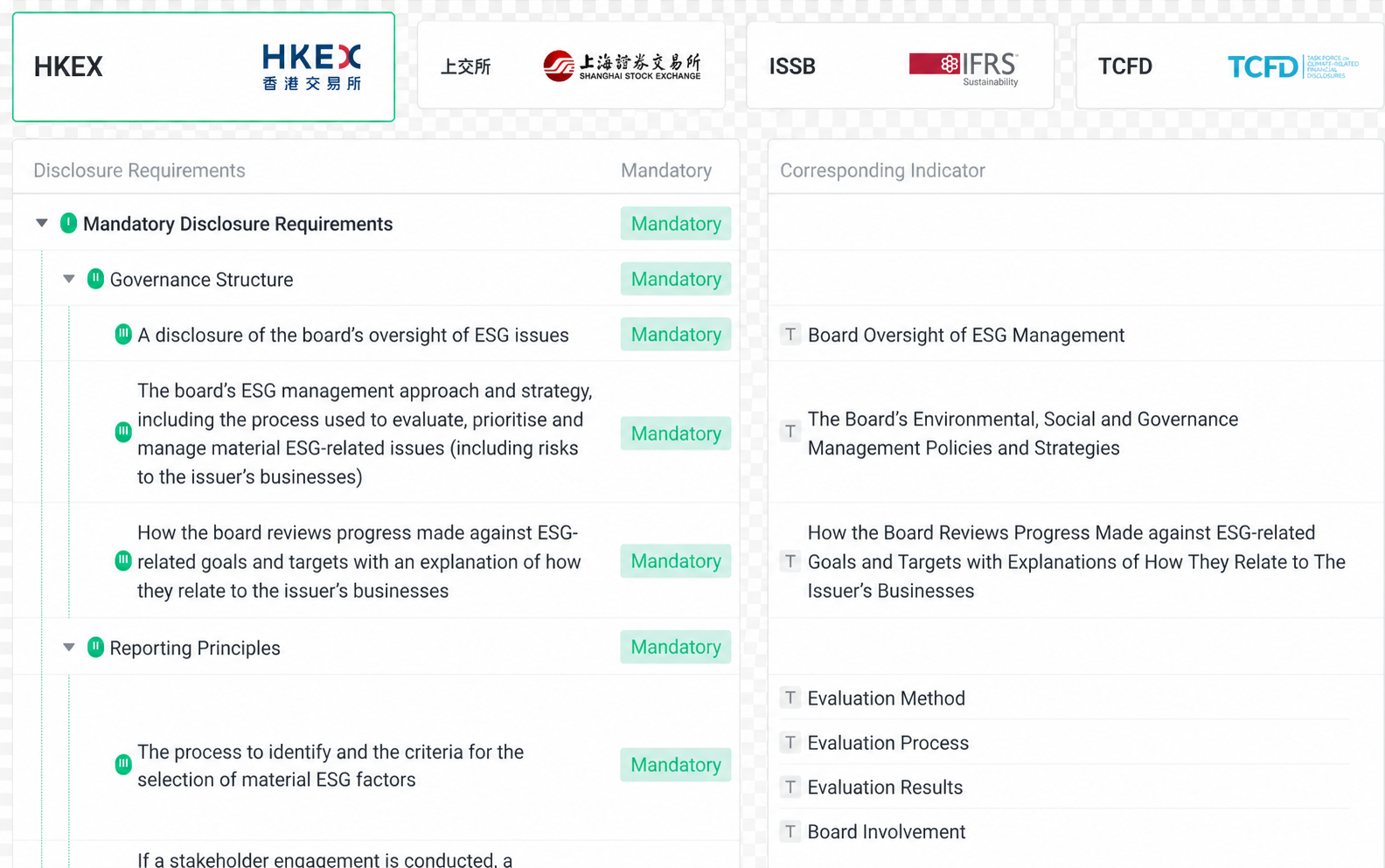Screen dimensions: 1385x868
Task: Select 'The board's ESG management approach and strategy' row
Action: tap(376, 433)
